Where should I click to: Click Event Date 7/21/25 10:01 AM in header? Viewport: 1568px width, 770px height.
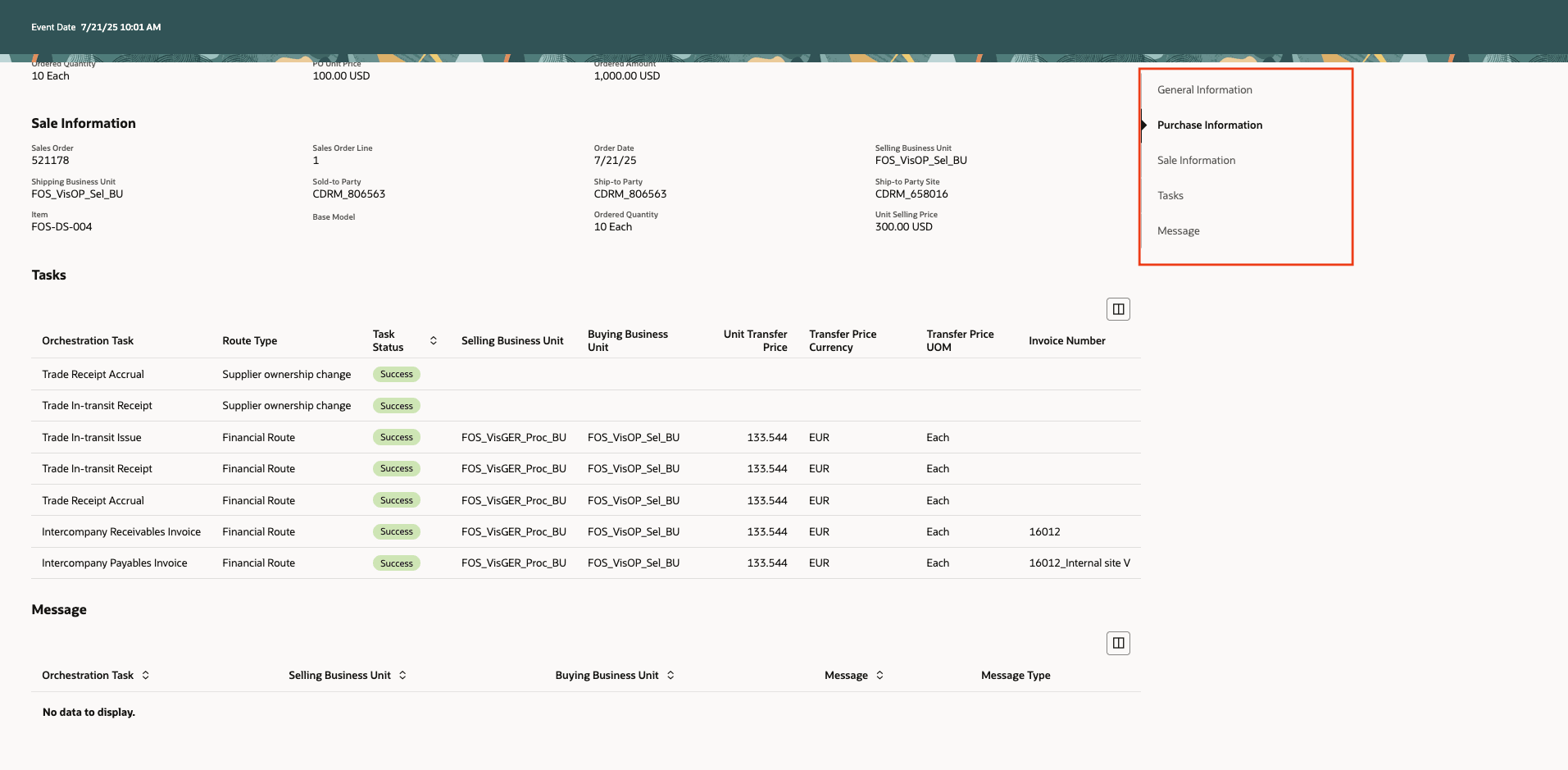[x=96, y=27]
